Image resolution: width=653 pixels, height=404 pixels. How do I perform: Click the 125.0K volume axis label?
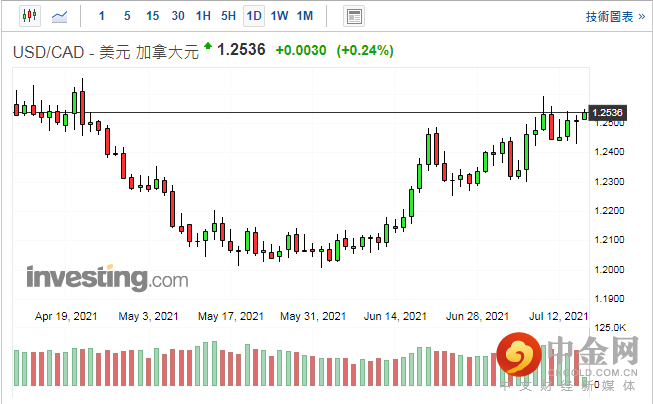610,328
